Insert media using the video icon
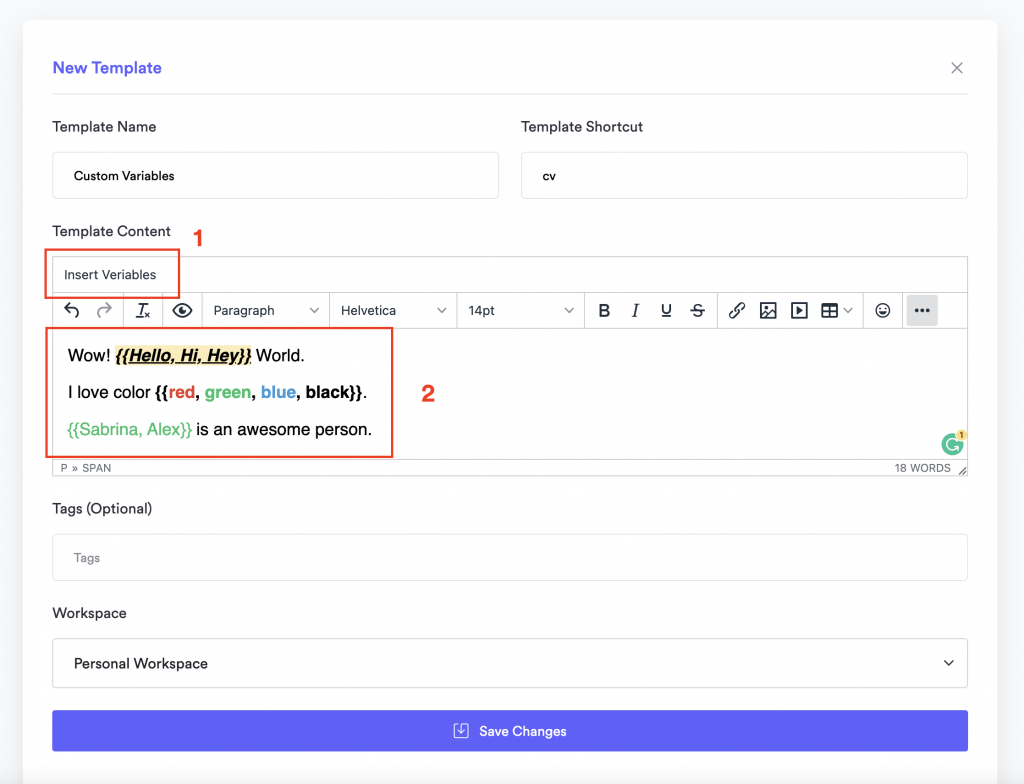 (799, 310)
